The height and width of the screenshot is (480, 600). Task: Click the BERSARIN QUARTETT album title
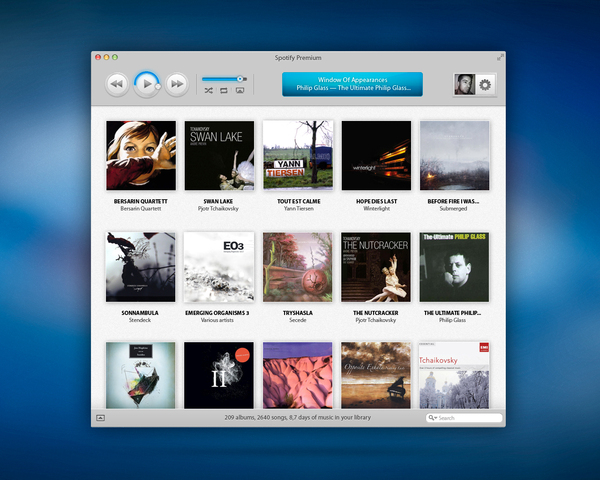[141, 201]
